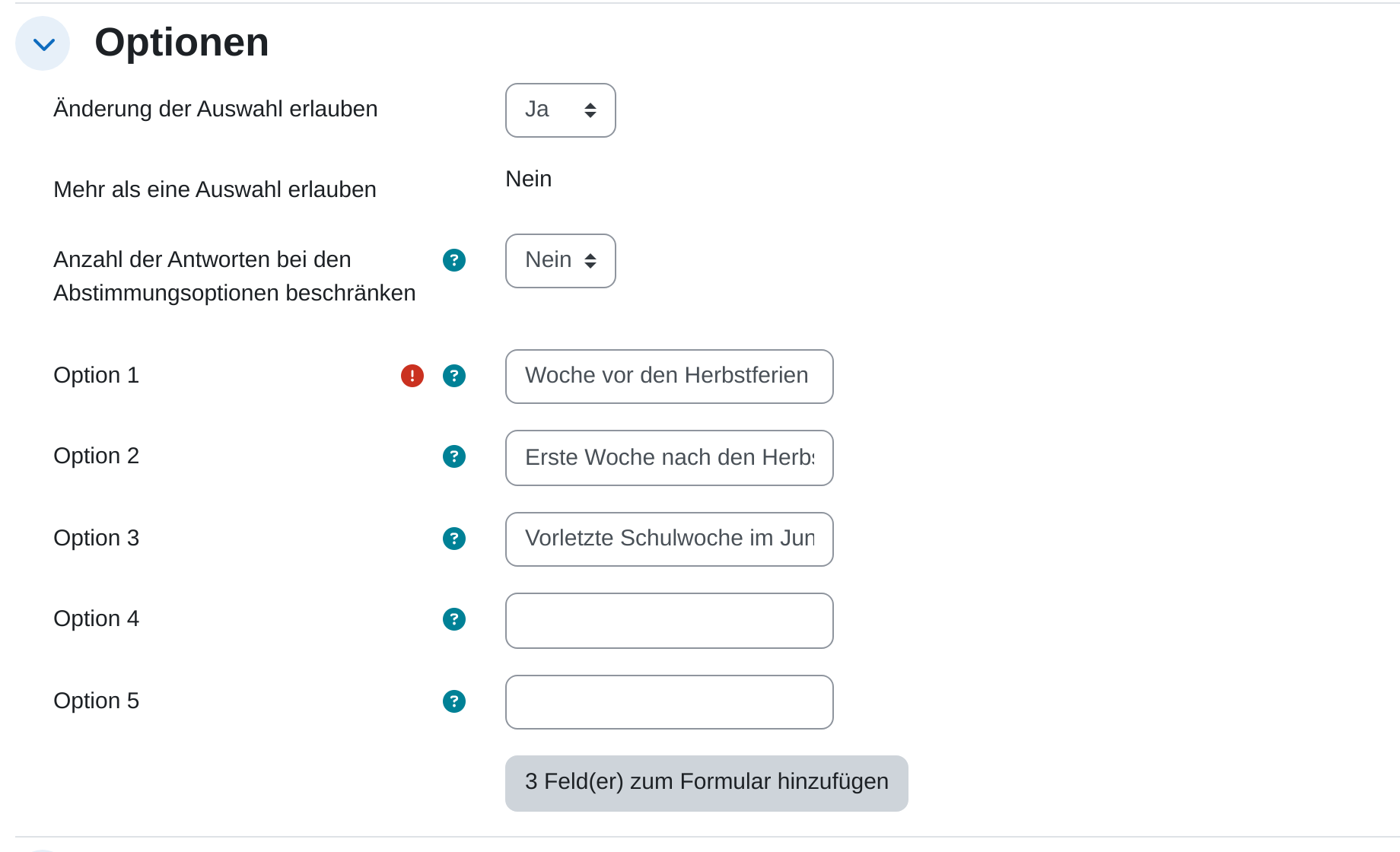Open the help icon for Option 3

click(x=454, y=539)
